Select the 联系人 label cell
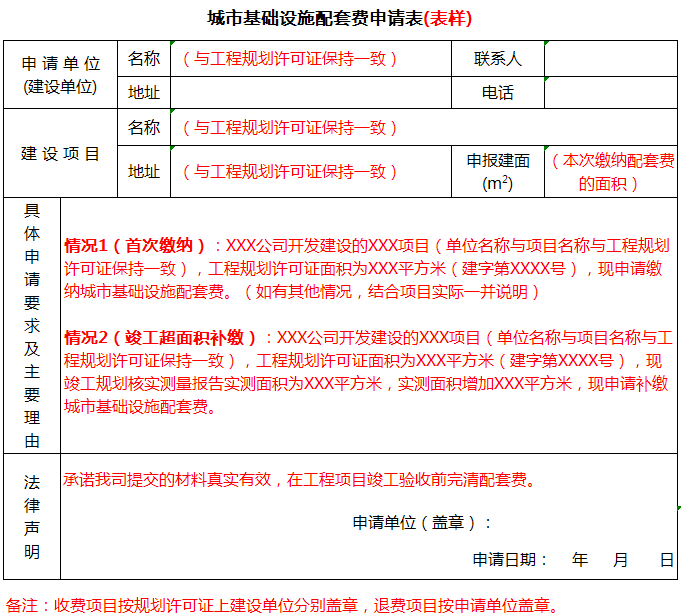This screenshot has width=681, height=615. click(x=498, y=59)
